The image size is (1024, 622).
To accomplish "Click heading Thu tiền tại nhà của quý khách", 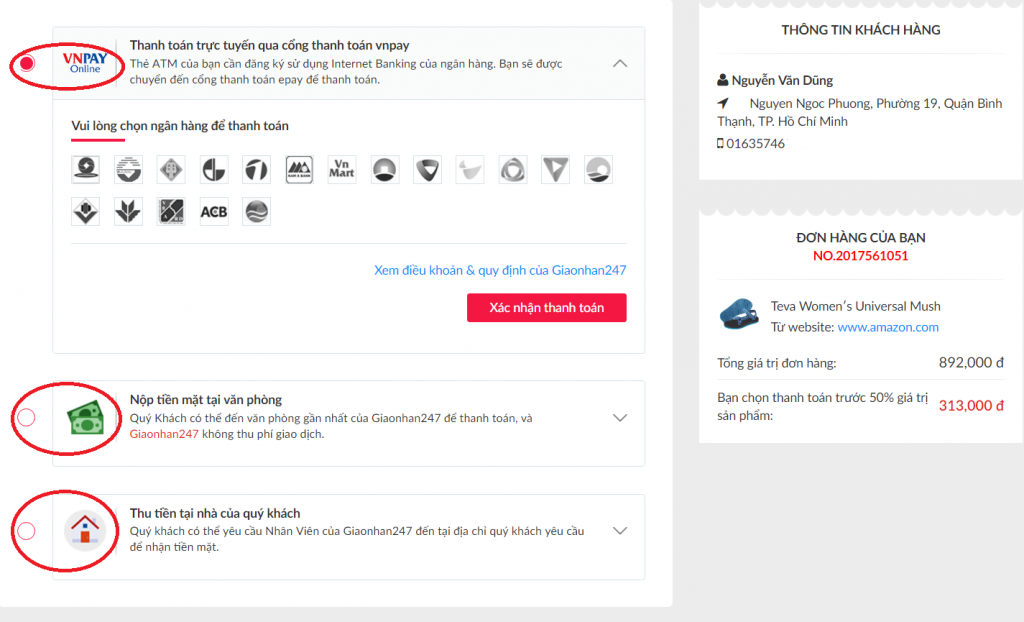I will coord(215,513).
